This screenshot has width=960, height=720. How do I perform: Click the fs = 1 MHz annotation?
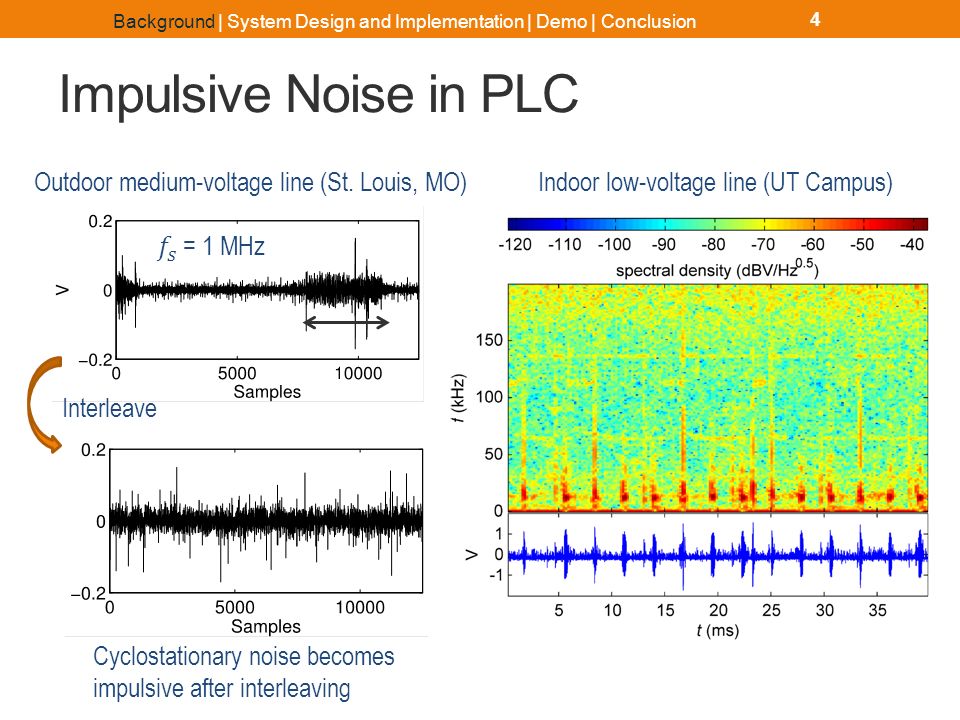tap(211, 247)
